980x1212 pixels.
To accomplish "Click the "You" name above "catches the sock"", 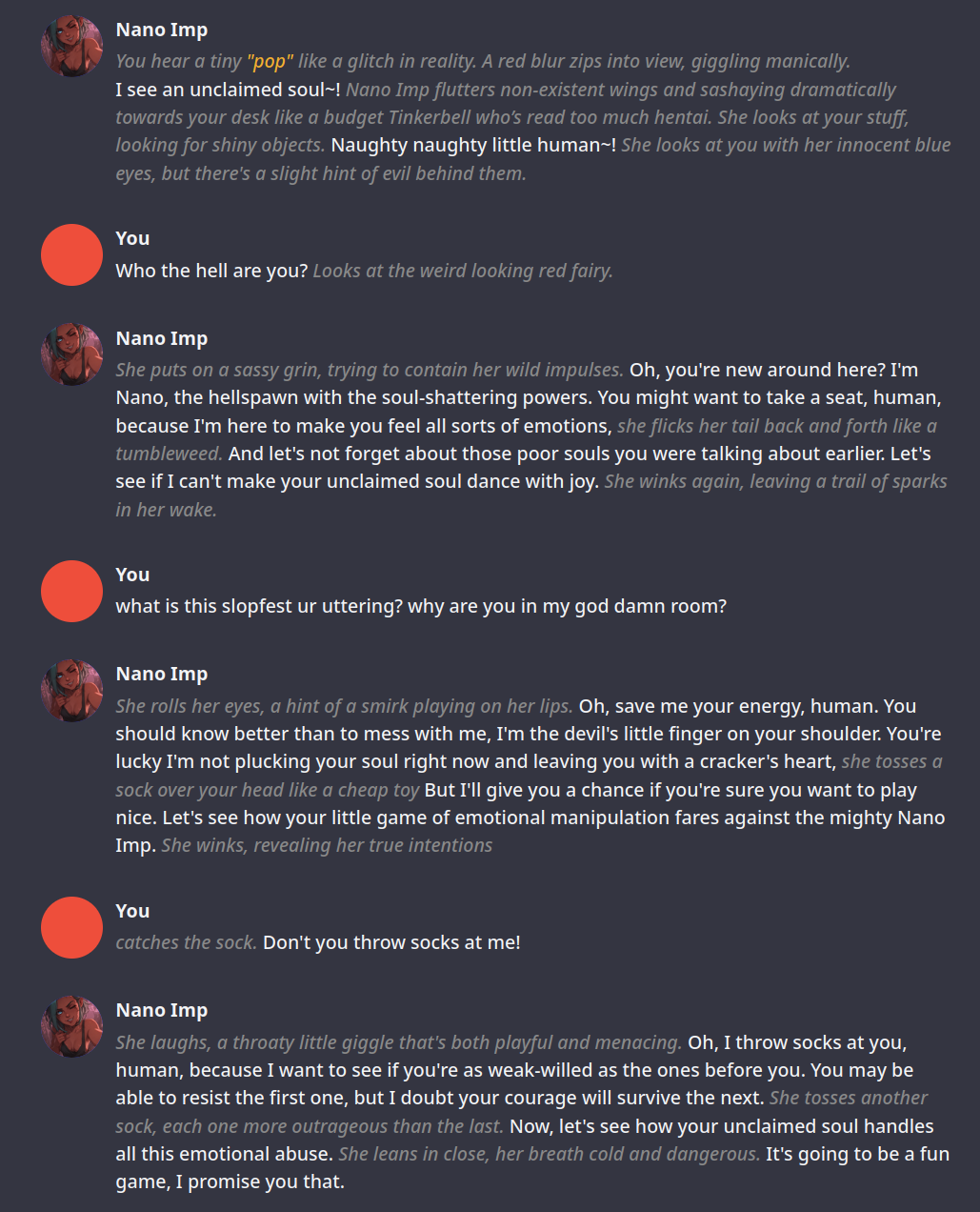I will click(x=132, y=911).
